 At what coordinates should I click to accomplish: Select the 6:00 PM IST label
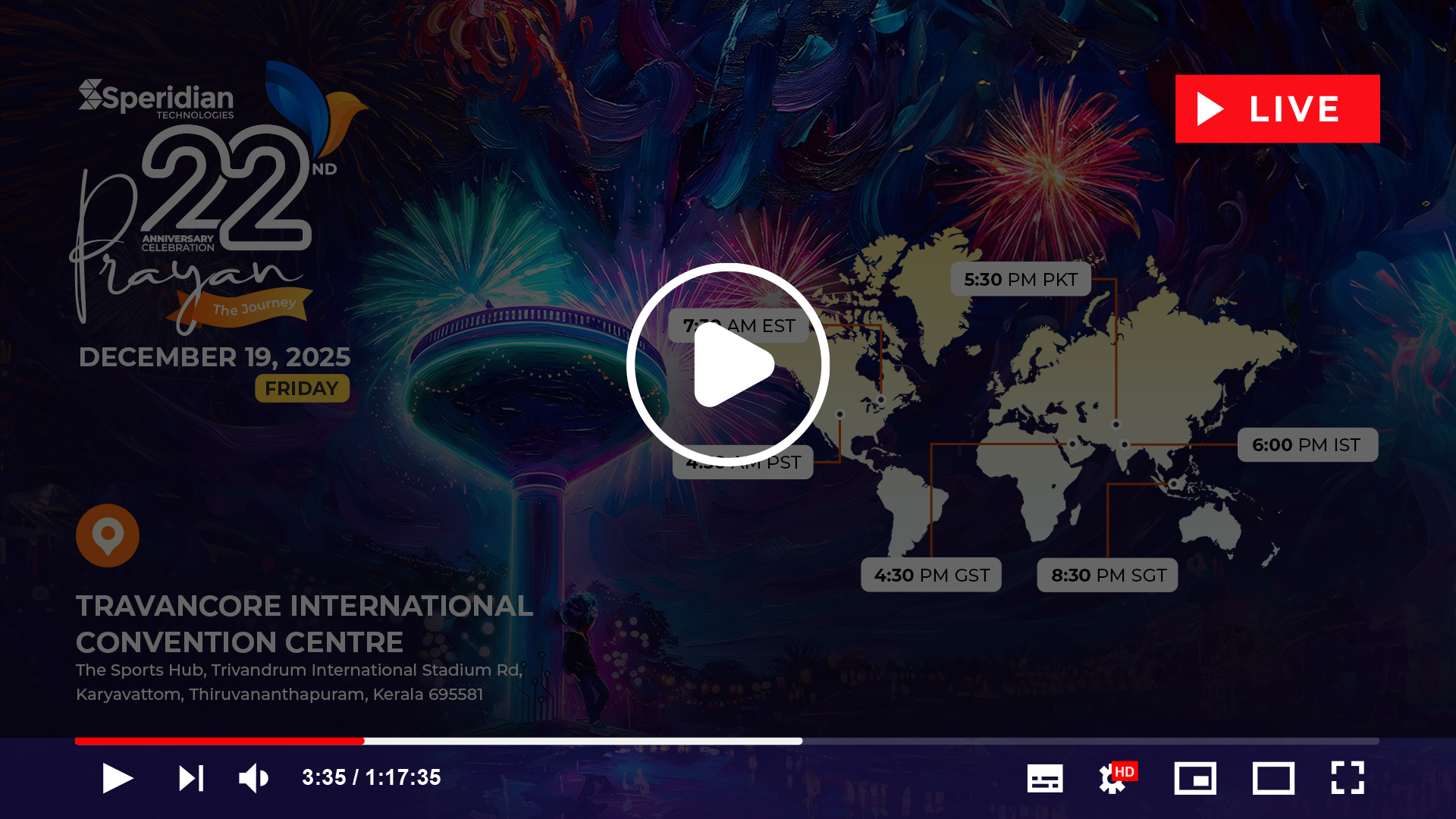pyautogui.click(x=1307, y=445)
